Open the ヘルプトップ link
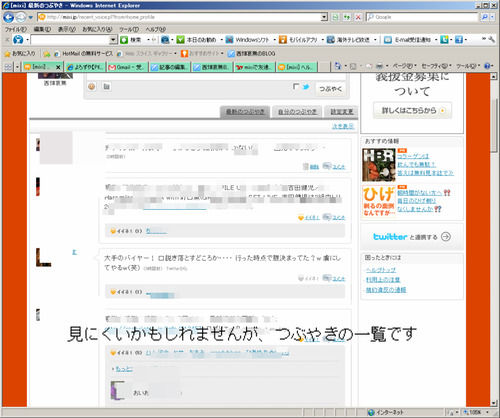 (x=381, y=270)
